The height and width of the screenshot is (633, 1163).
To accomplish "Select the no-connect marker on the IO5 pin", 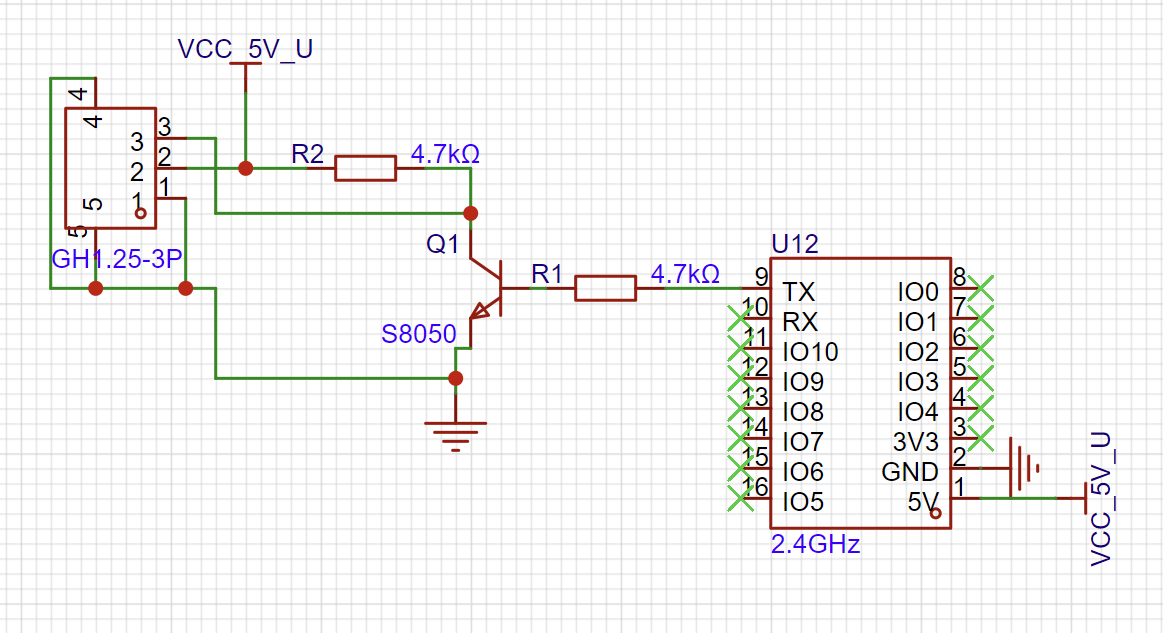I will [741, 497].
